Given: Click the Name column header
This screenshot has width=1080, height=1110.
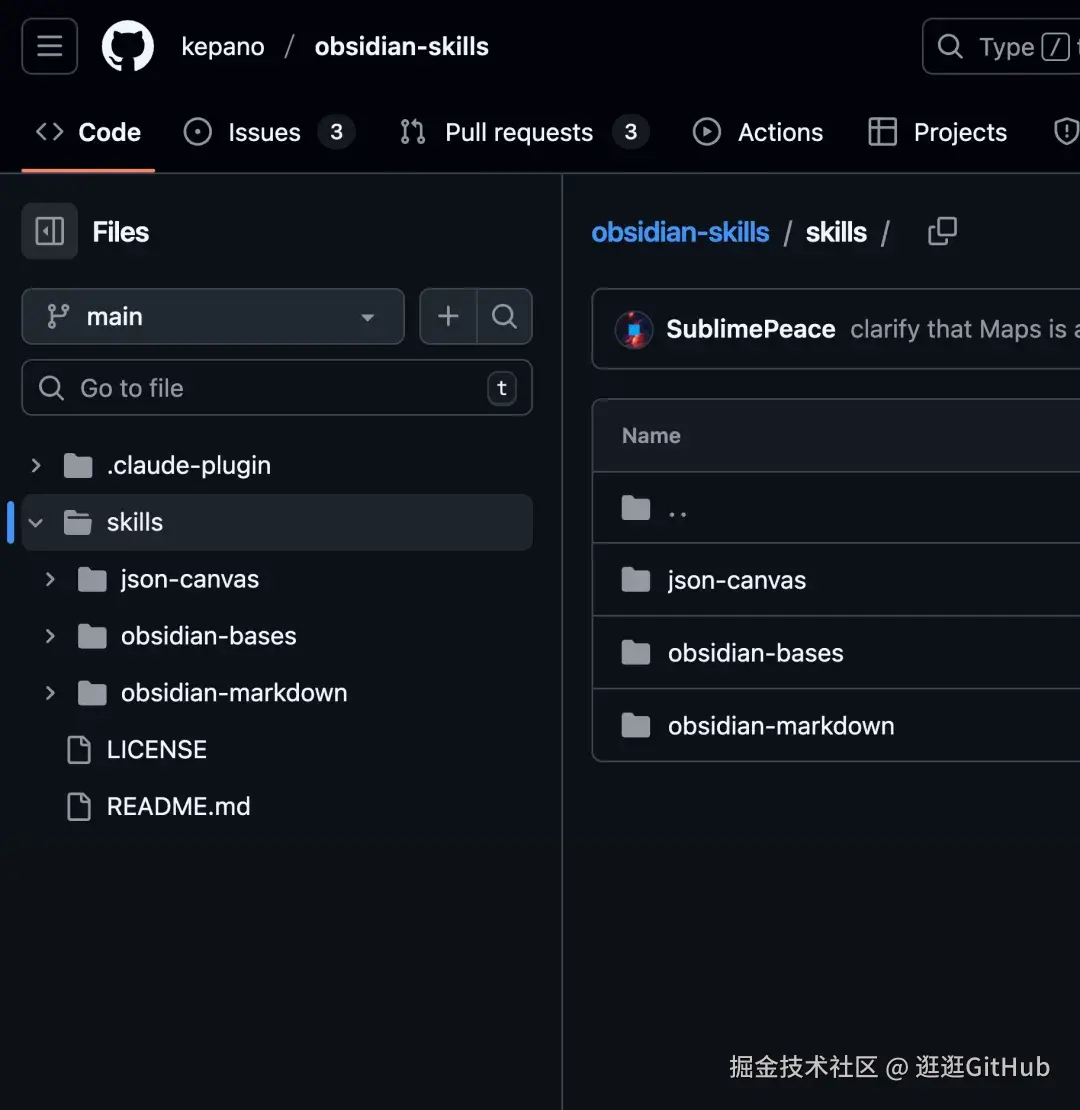Looking at the screenshot, I should tap(651, 435).
